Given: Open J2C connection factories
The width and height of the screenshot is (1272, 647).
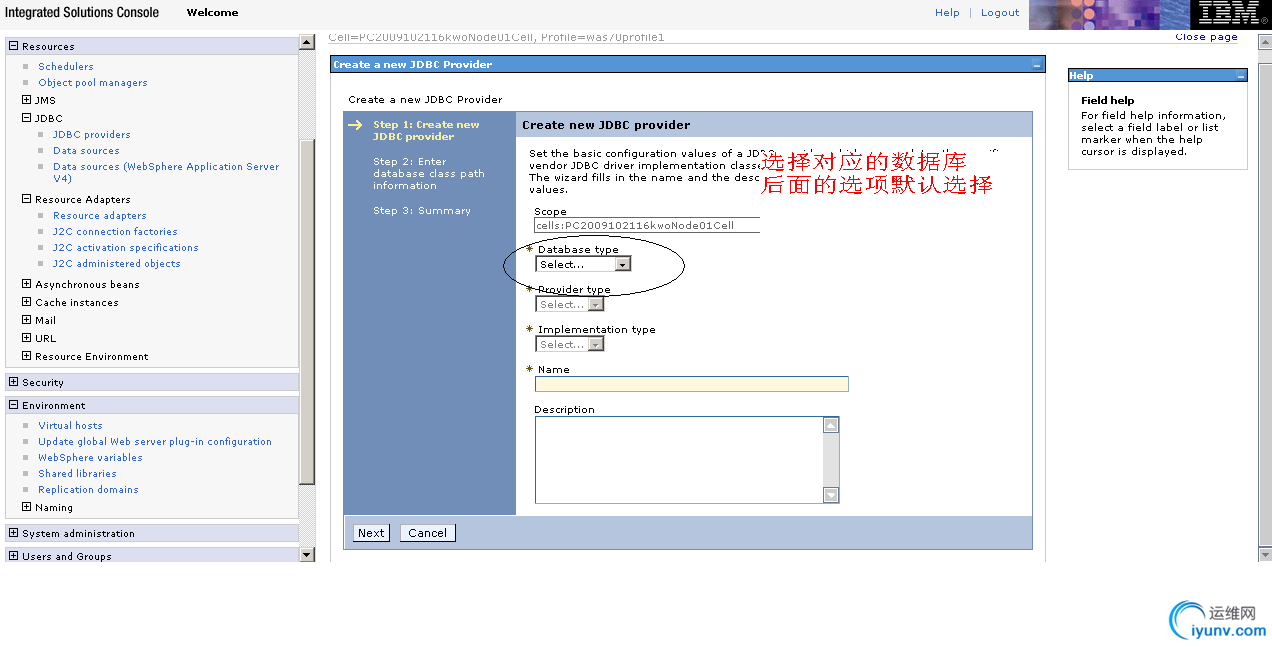Looking at the screenshot, I should pos(115,232).
